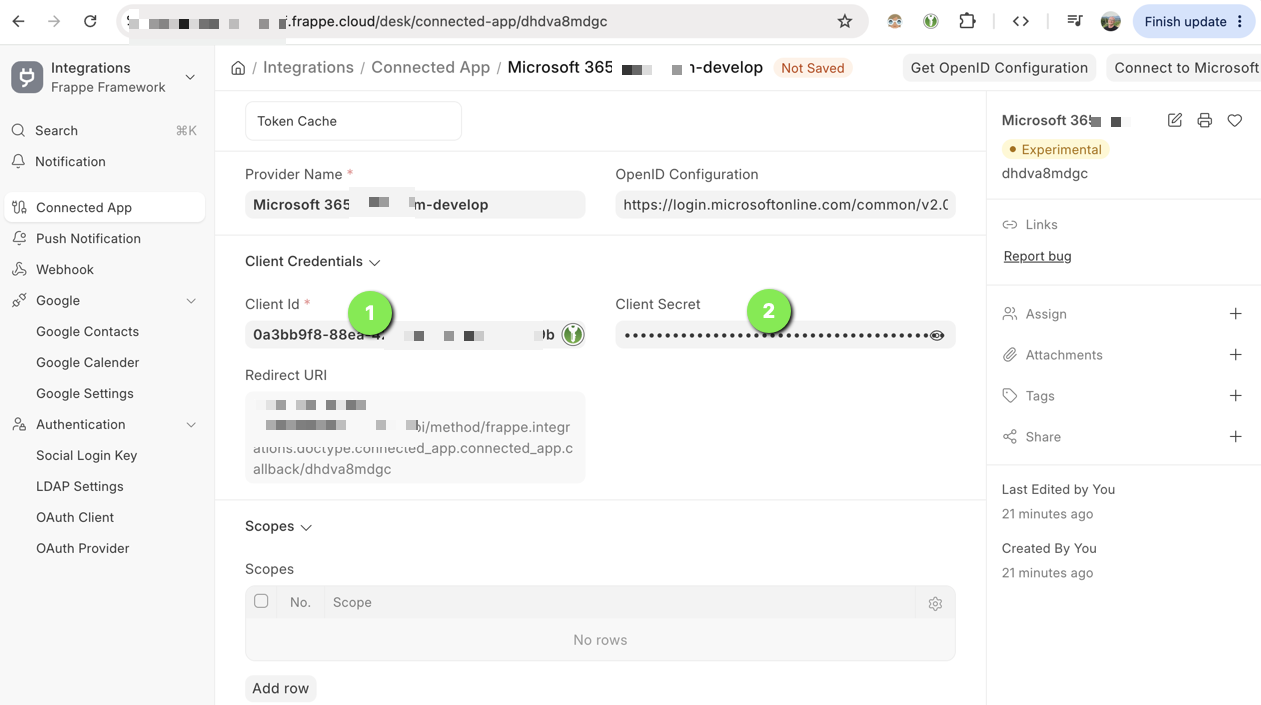
Task: Click the Not Saved status label
Action: tap(813, 68)
